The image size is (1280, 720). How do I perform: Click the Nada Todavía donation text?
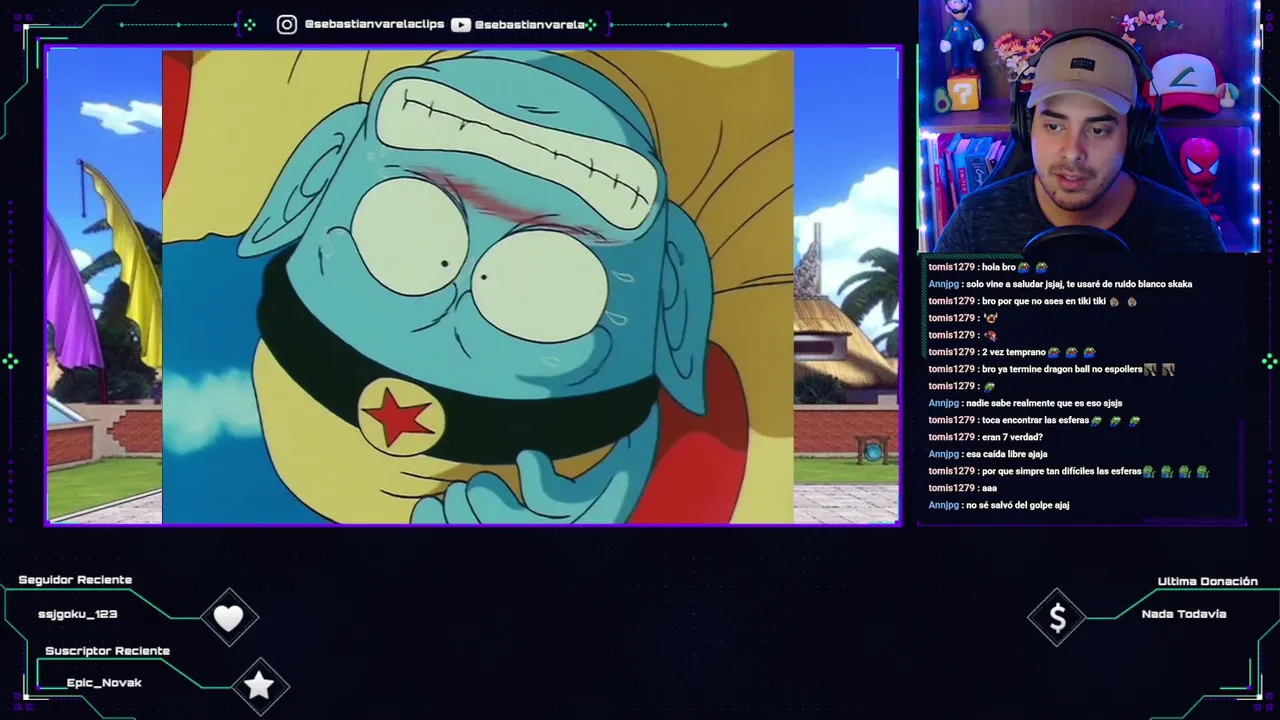pos(1183,614)
